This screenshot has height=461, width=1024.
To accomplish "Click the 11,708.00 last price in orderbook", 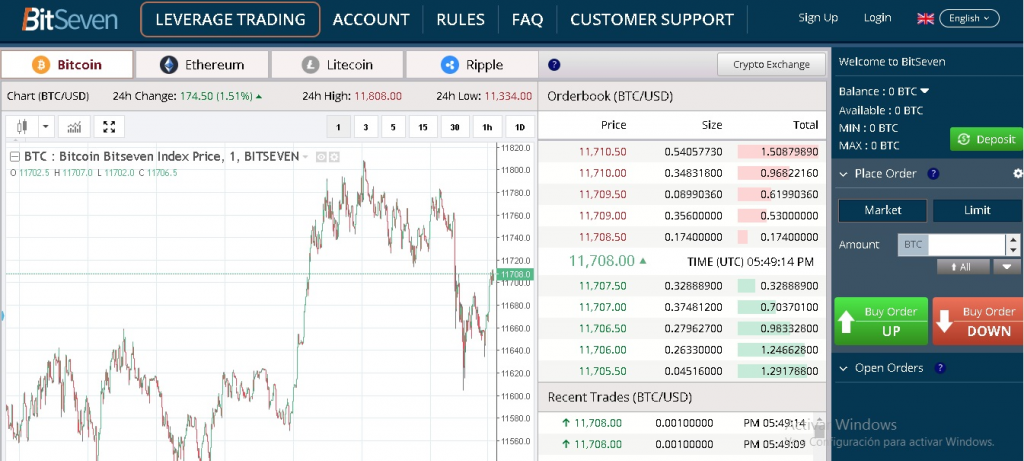I will pos(601,261).
